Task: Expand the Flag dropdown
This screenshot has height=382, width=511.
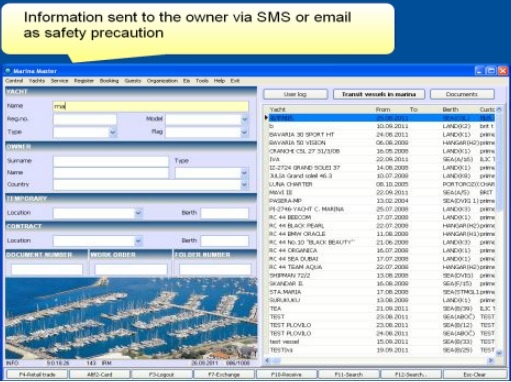Action: pos(244,132)
